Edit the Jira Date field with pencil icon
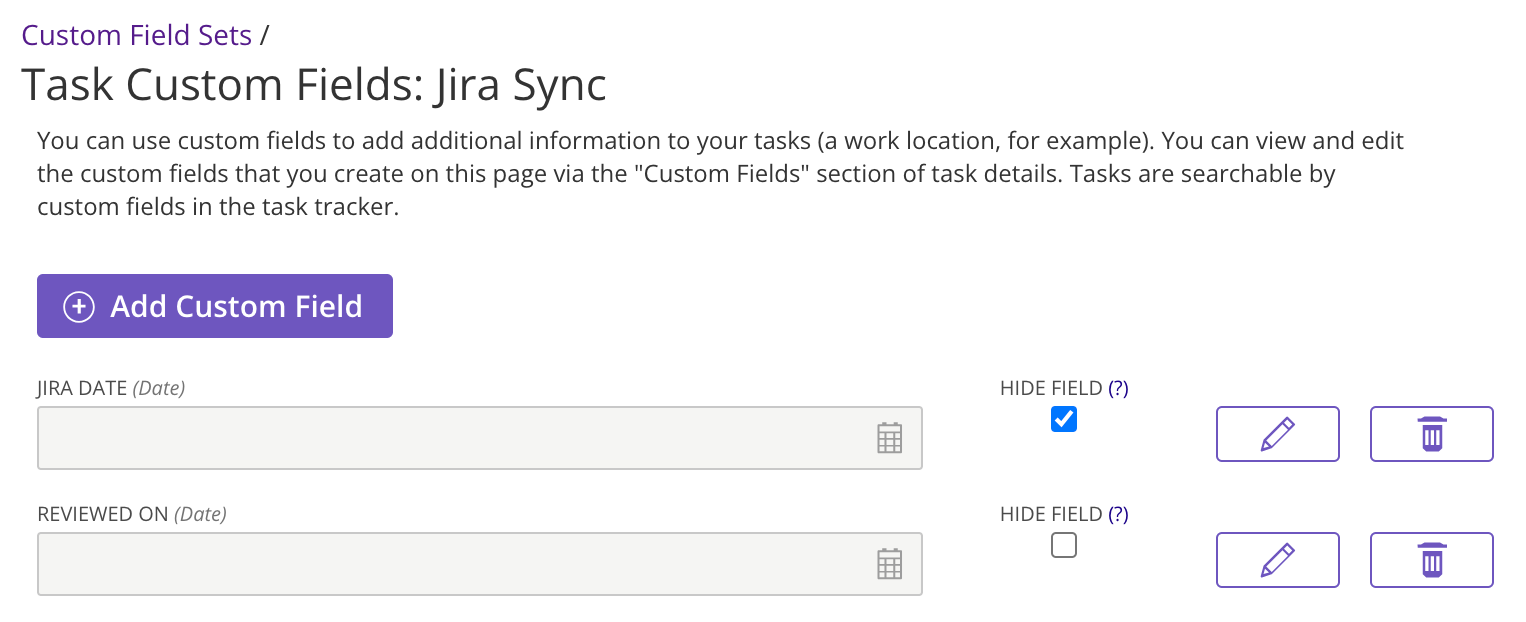 pyautogui.click(x=1277, y=434)
